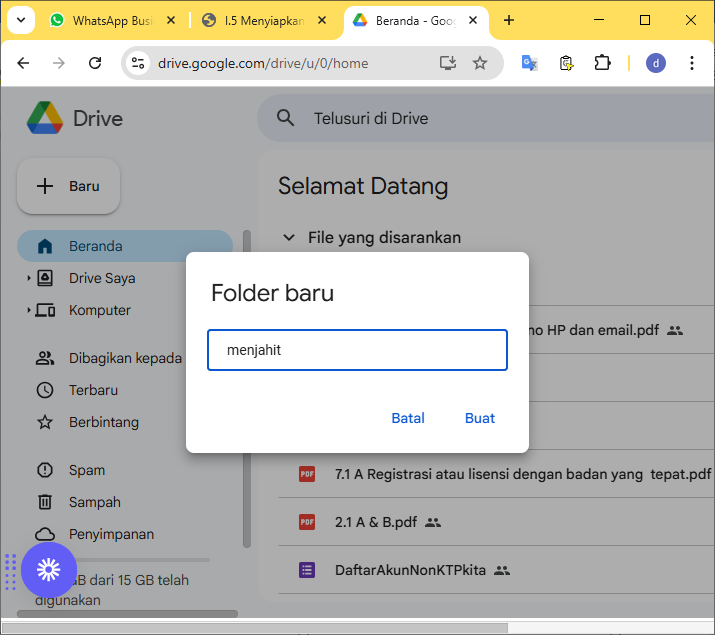Switch to the WhatsApp Business tab
715x635 pixels.
coord(112,20)
